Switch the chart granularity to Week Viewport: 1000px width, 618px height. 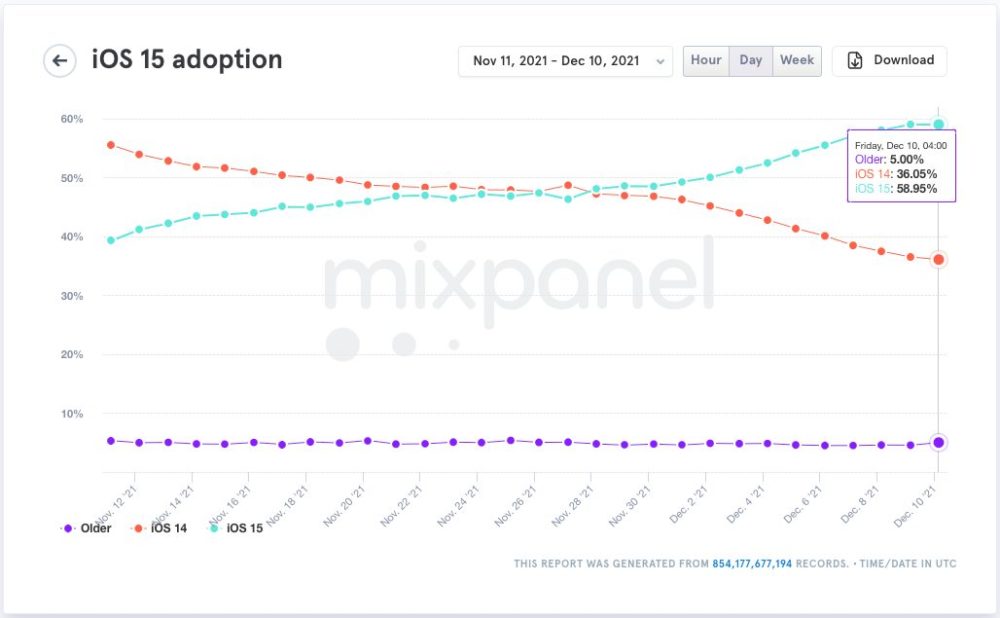[x=797, y=60]
